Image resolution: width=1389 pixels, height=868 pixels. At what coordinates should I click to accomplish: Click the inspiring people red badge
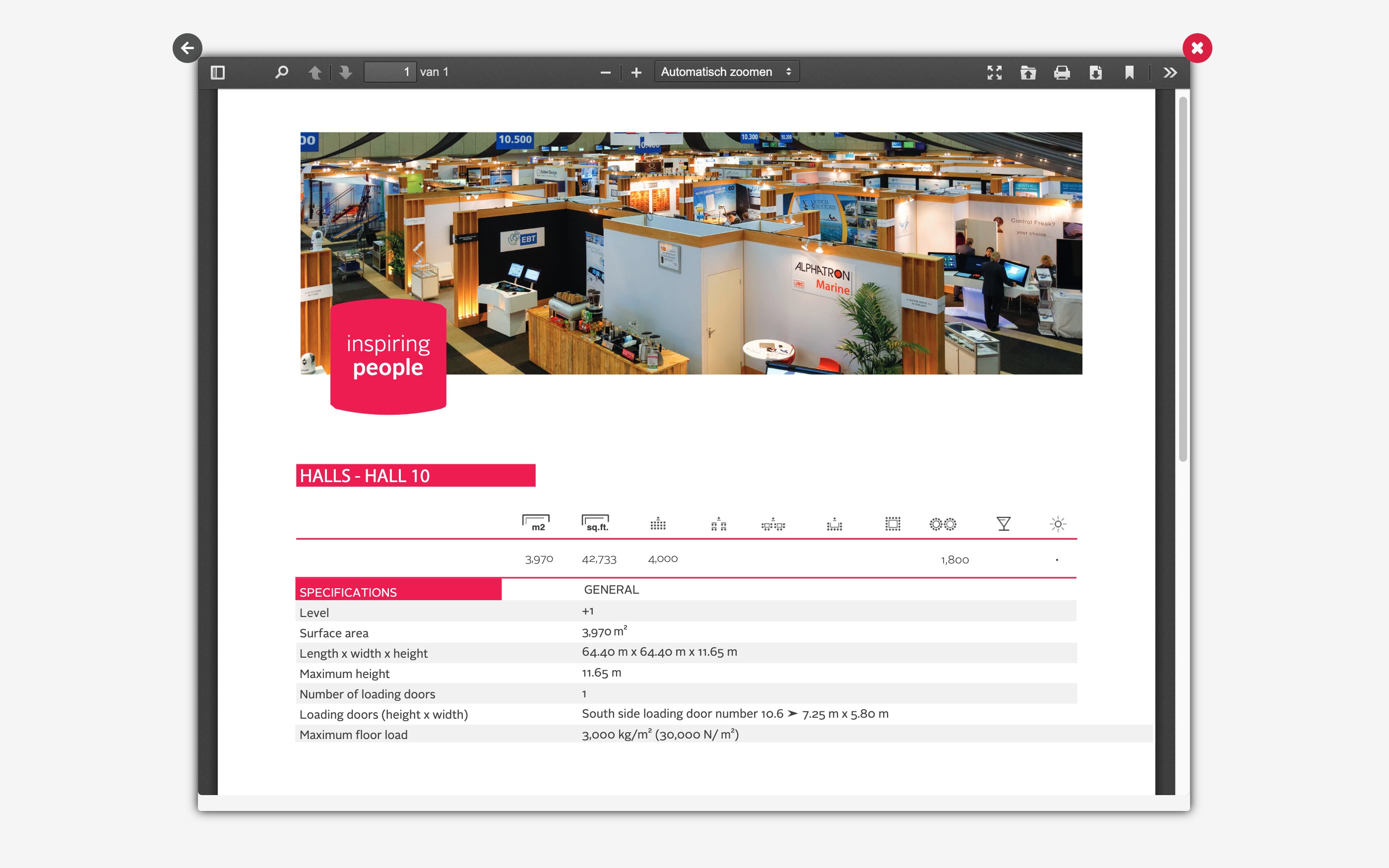click(388, 356)
